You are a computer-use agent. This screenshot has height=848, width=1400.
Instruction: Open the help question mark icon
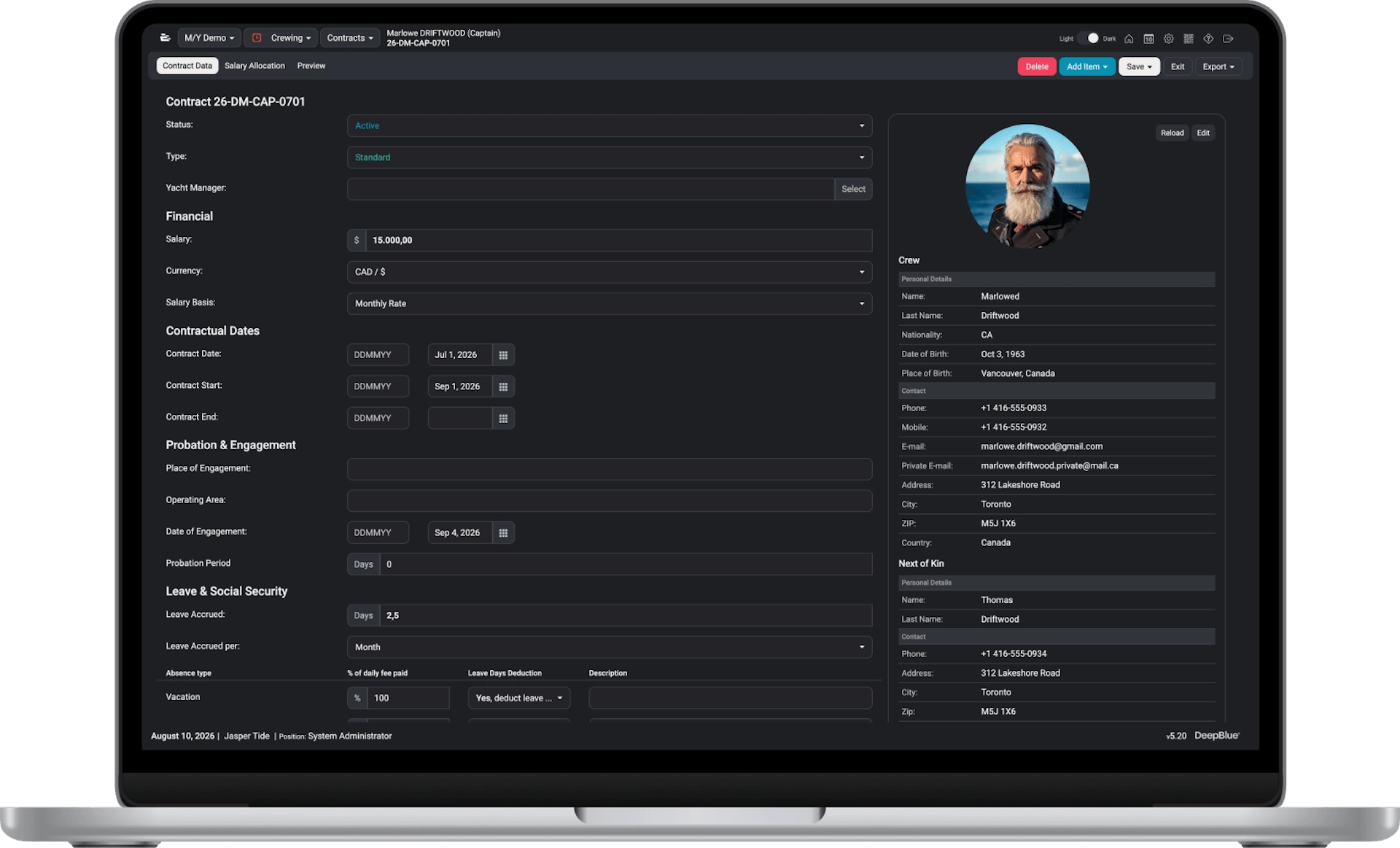[x=1208, y=39]
